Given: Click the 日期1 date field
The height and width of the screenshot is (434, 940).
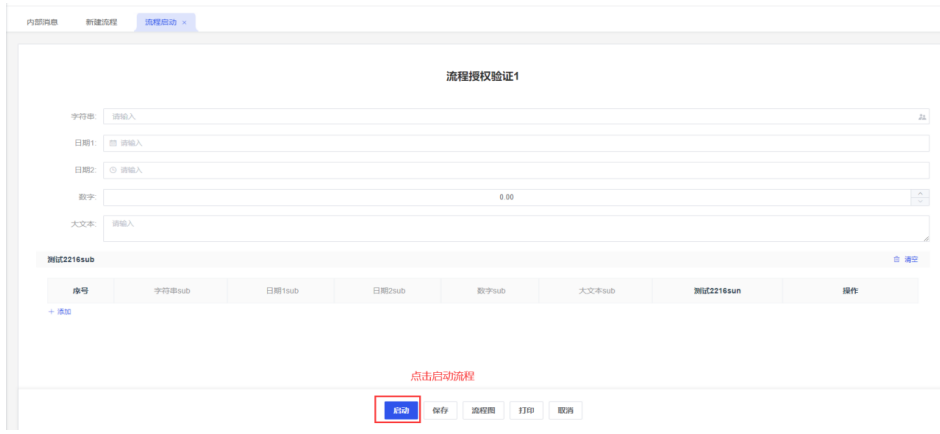Looking at the screenshot, I should coord(516,143).
